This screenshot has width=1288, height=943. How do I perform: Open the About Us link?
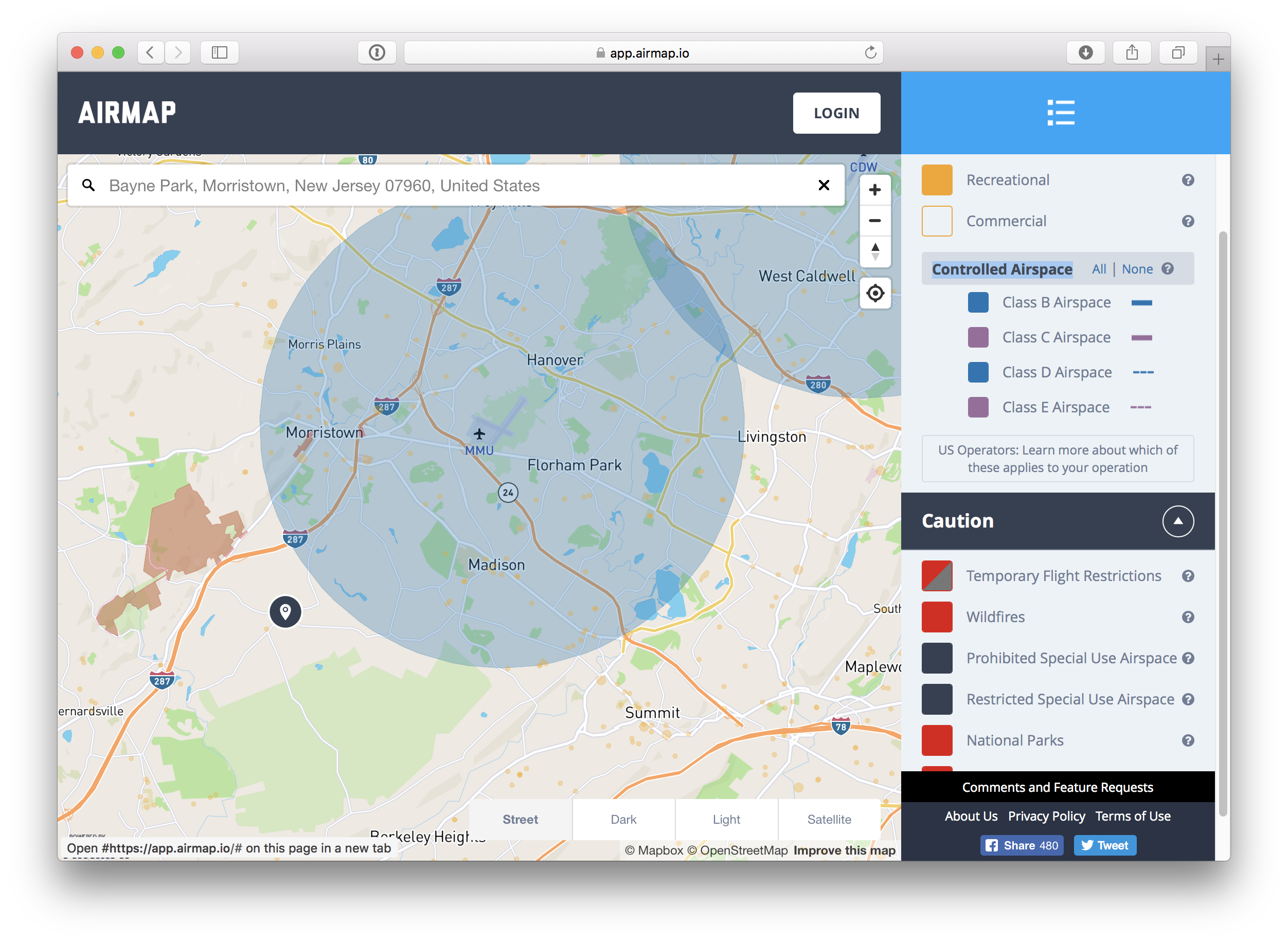point(971,815)
